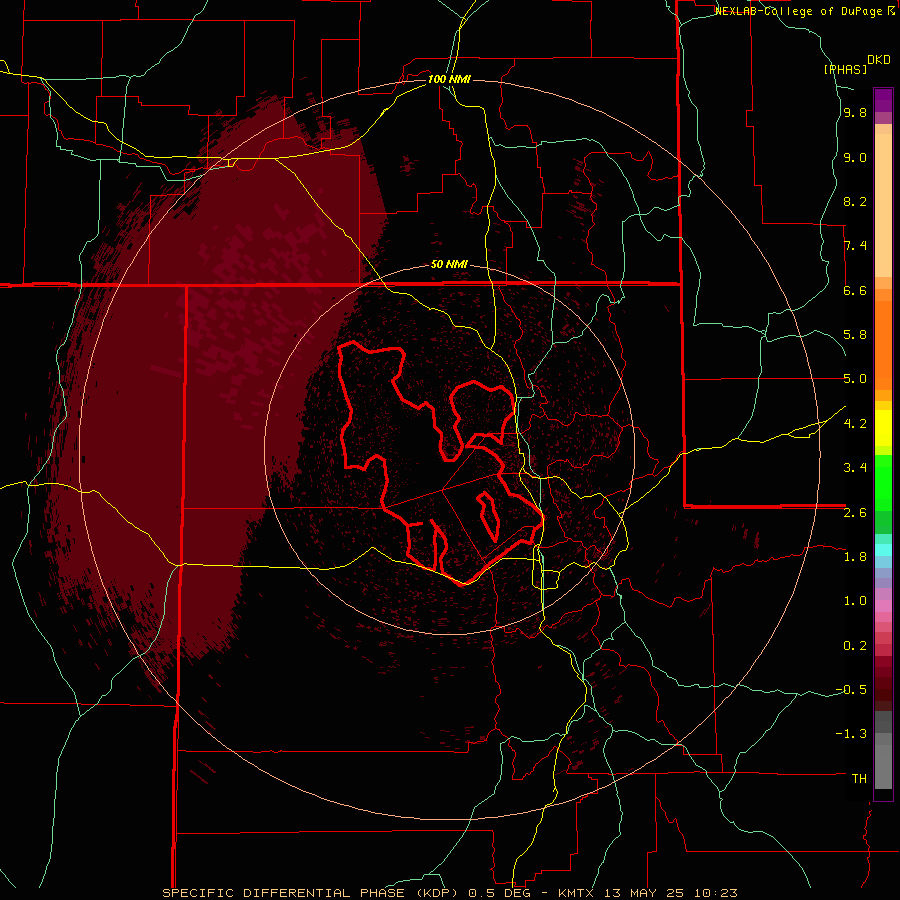This screenshot has width=900, height=900.
Task: Click the 3.4 scale value
Action: pos(855,468)
